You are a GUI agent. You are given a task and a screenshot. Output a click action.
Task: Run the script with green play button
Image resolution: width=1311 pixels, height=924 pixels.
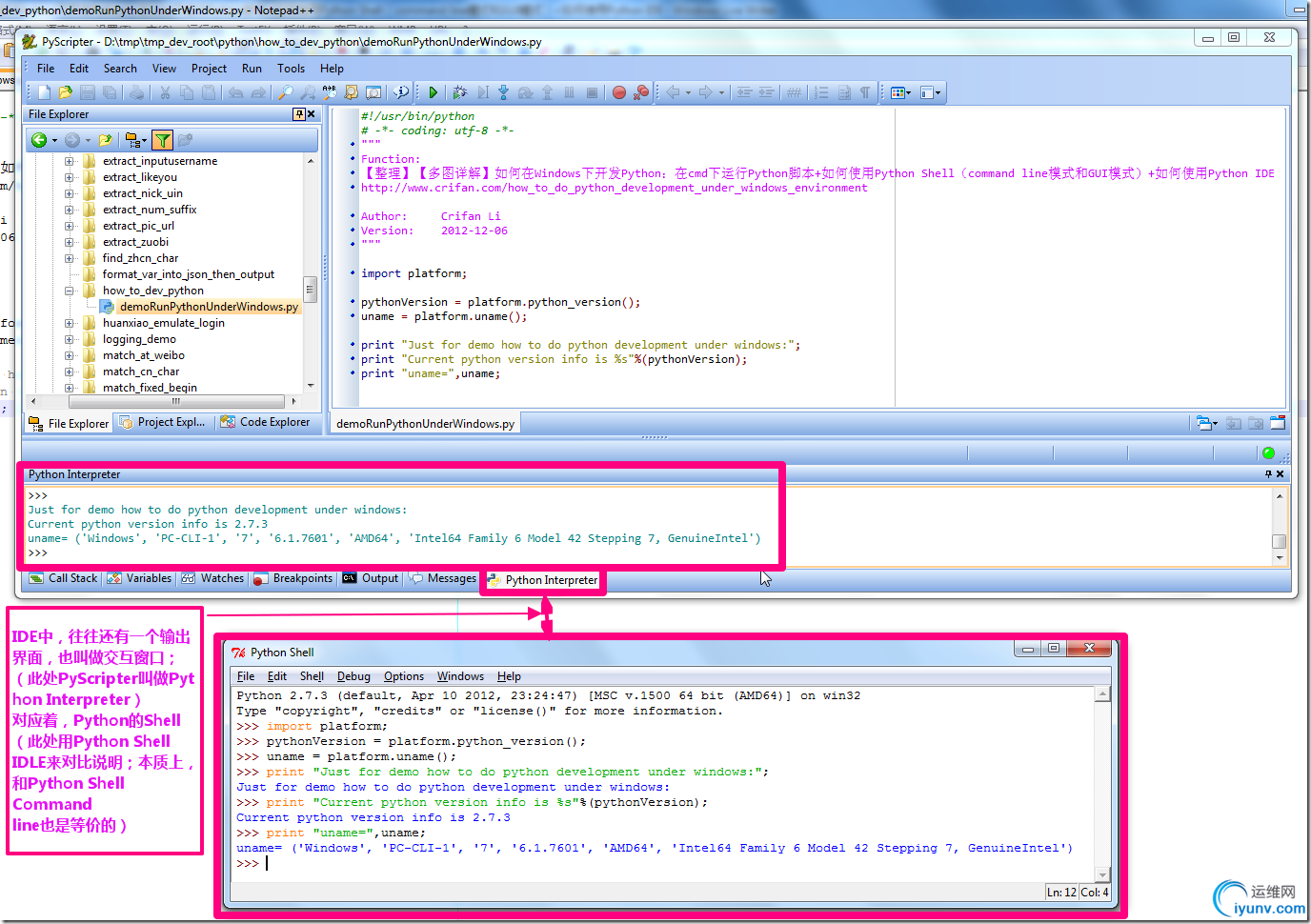pyautogui.click(x=433, y=92)
